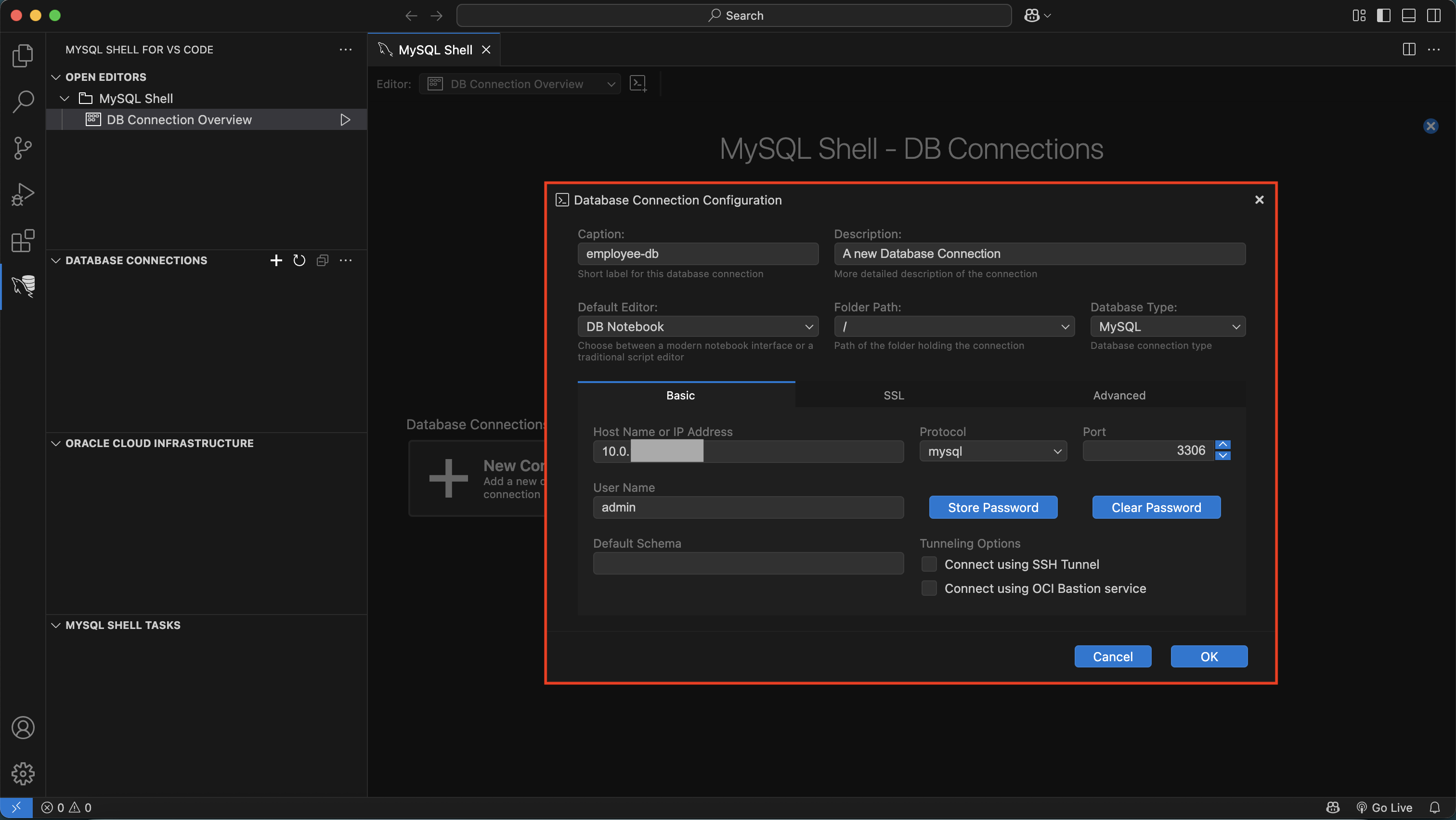Open new shell console icon in editor toolbar
This screenshot has height=820, width=1456.
click(638, 84)
